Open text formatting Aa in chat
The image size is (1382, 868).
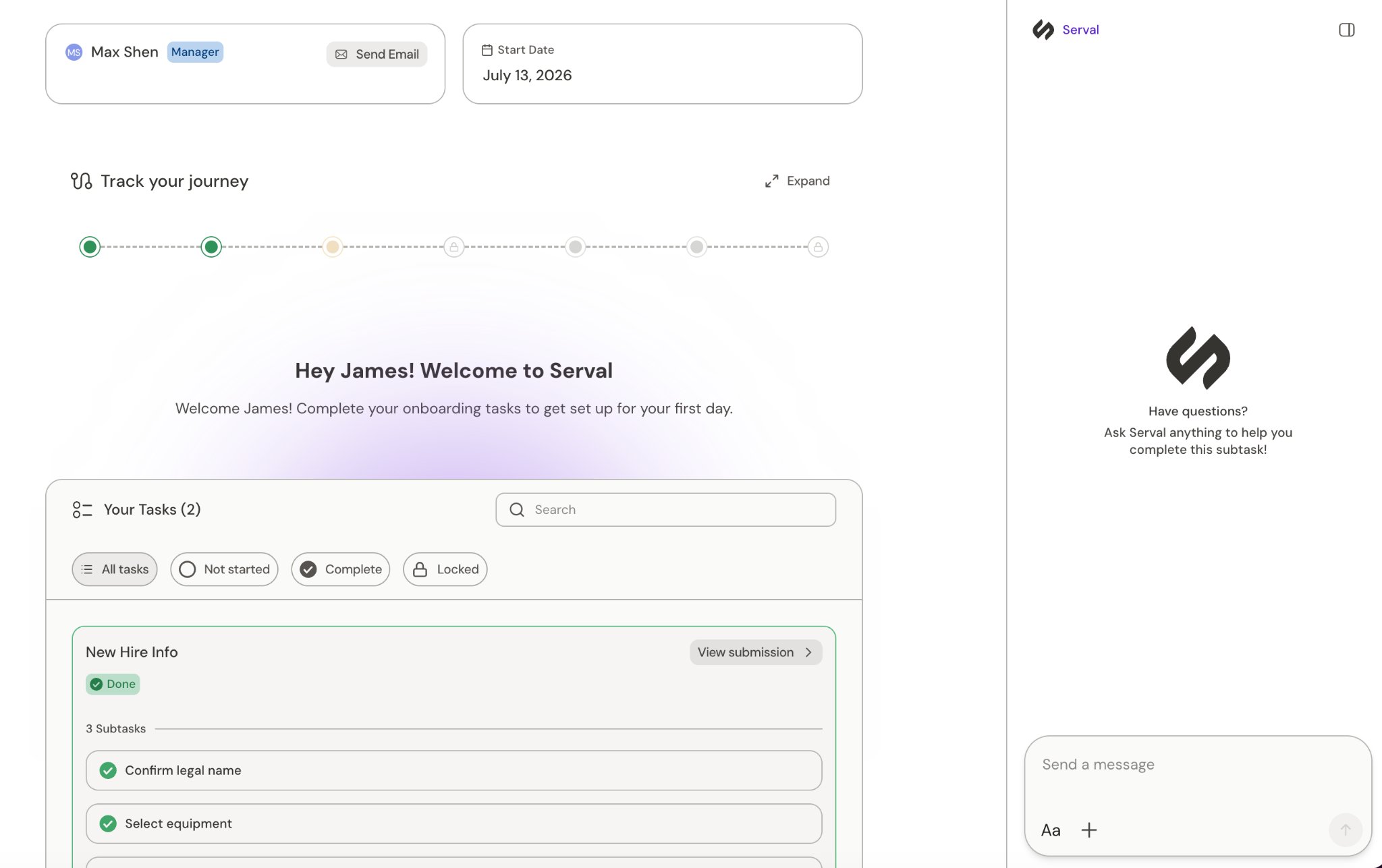point(1051,830)
